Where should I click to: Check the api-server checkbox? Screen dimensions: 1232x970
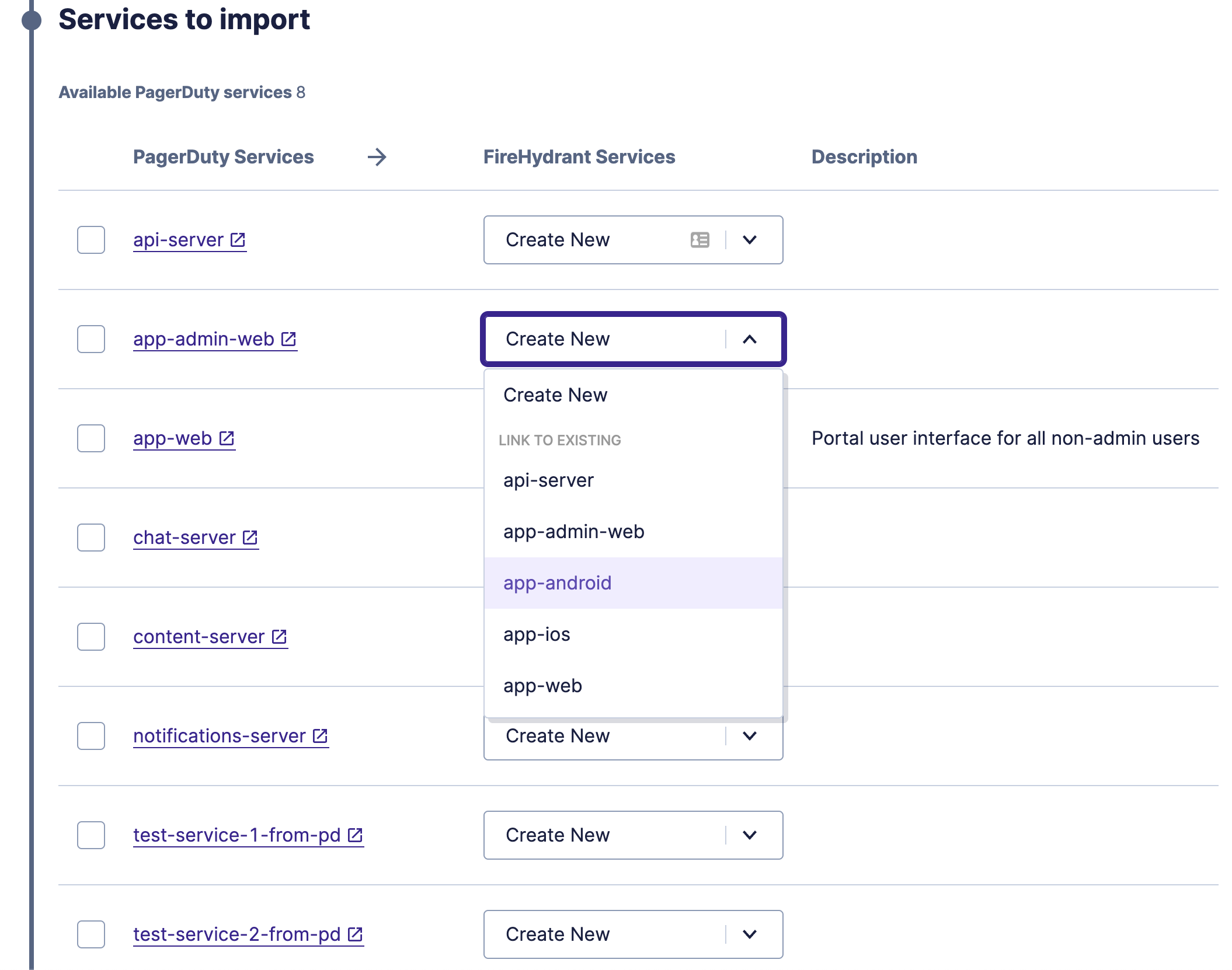click(91, 240)
